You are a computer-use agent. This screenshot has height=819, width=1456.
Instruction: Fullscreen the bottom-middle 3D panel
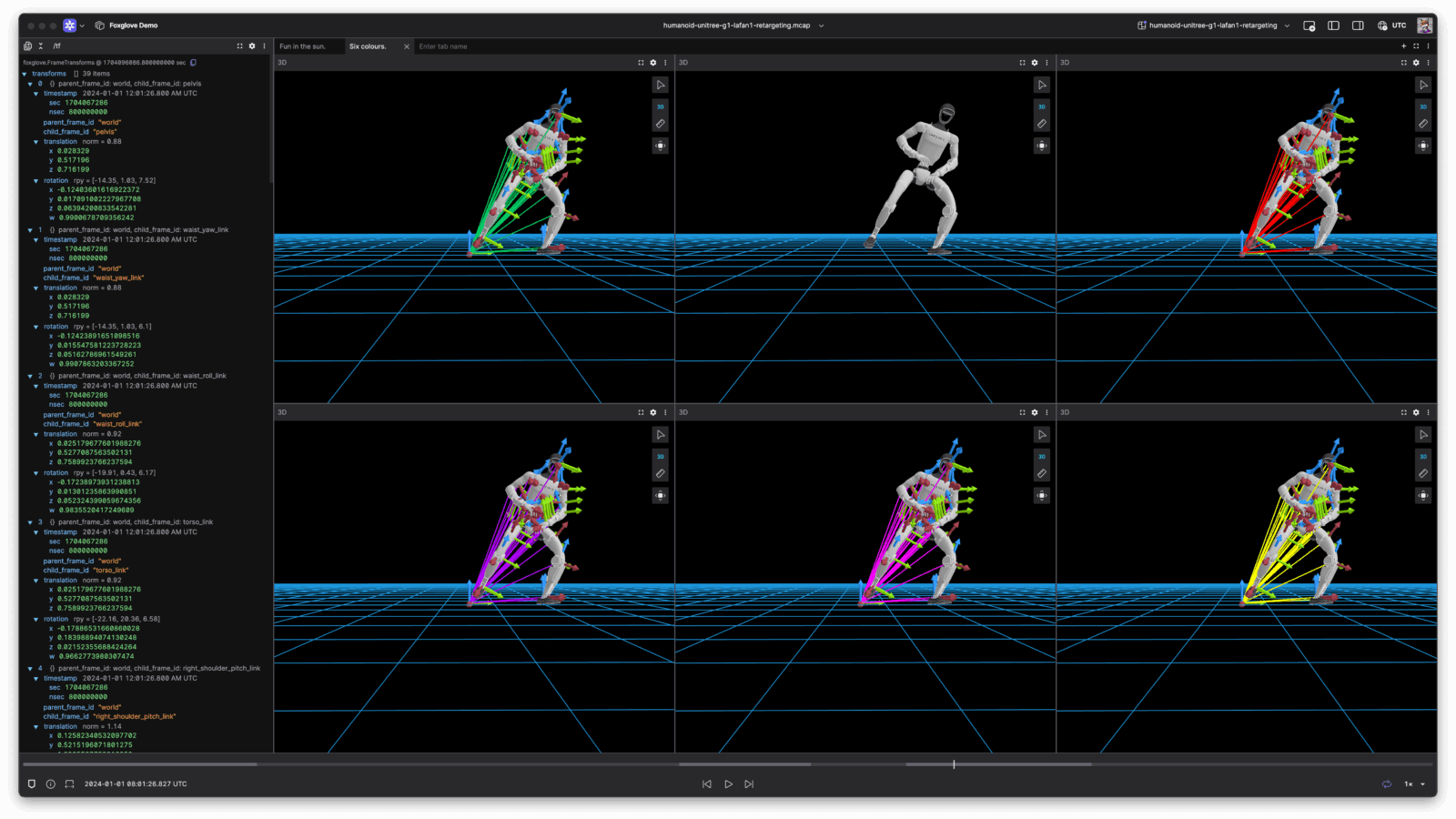pos(1022,412)
